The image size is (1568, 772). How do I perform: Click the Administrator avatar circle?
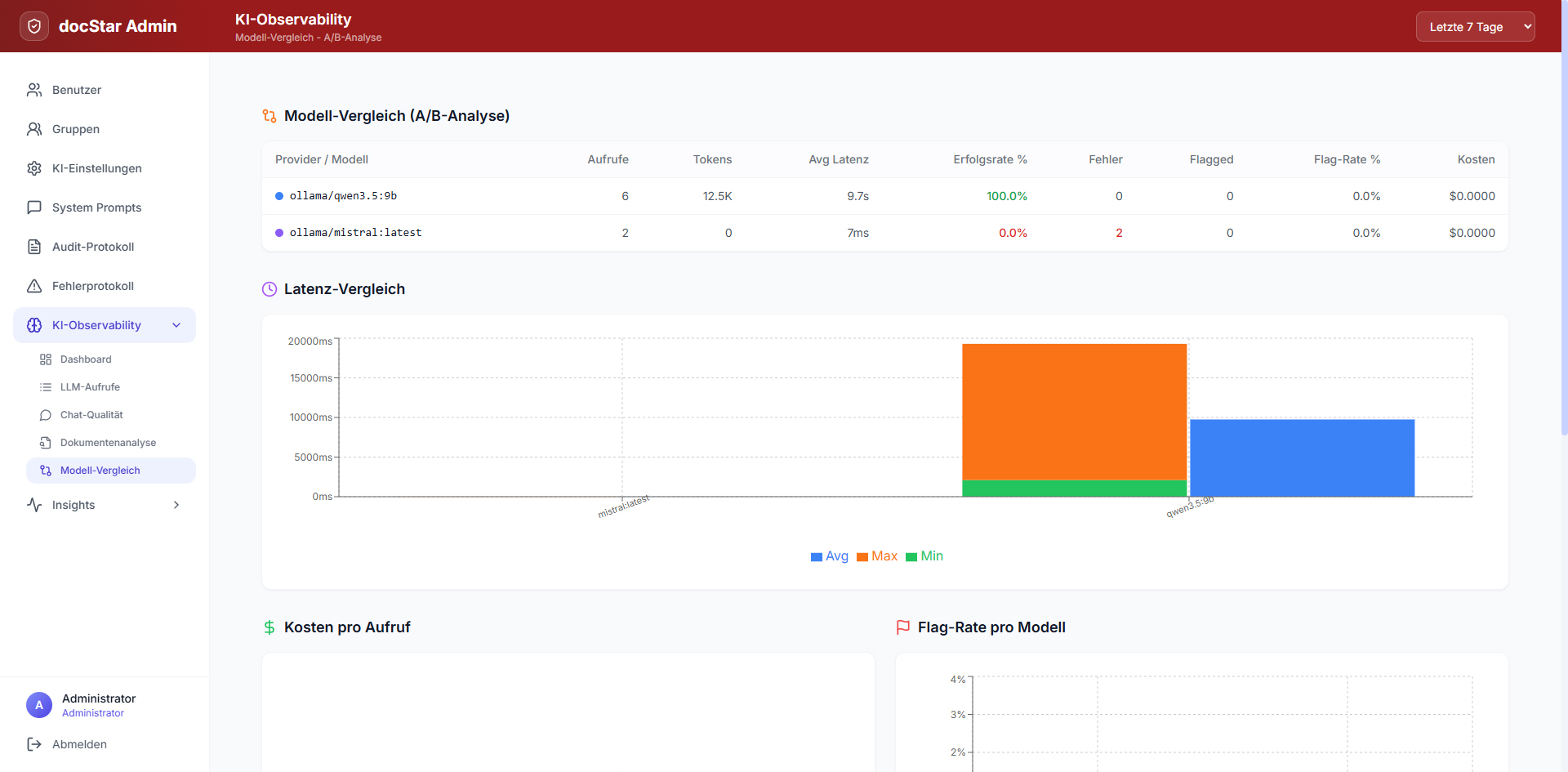coord(39,705)
